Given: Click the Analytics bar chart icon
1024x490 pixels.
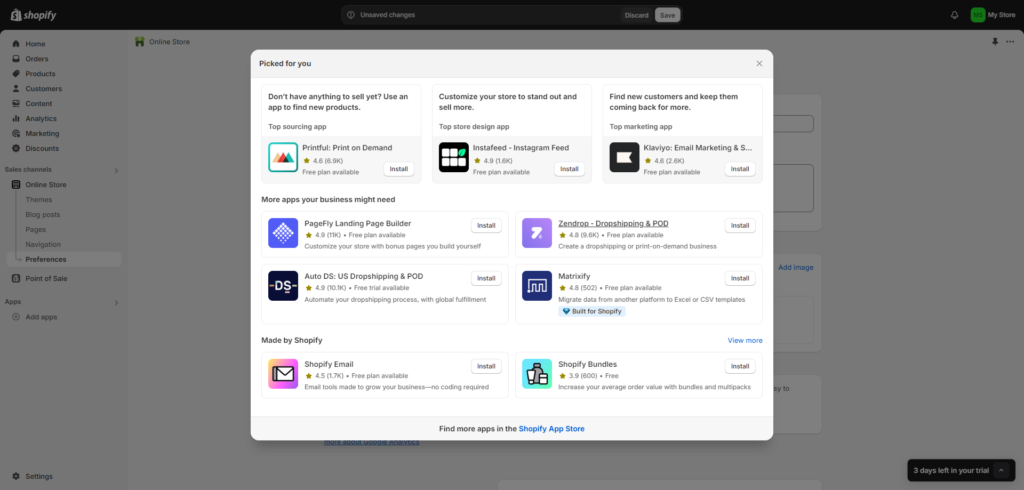Looking at the screenshot, I should (16, 119).
